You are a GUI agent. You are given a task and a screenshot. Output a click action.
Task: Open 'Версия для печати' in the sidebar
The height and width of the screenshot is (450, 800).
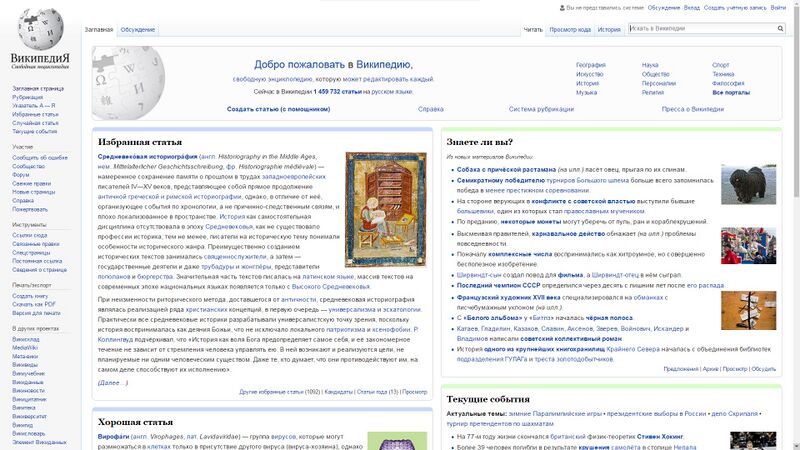tap(36, 313)
